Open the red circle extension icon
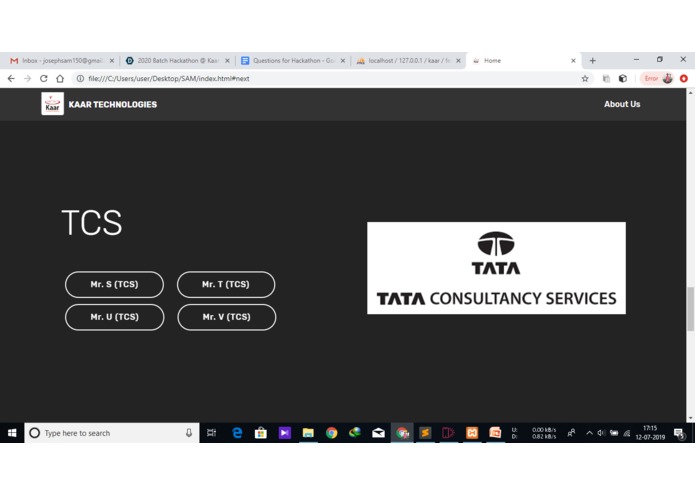The width and height of the screenshot is (695, 494). 684,78
